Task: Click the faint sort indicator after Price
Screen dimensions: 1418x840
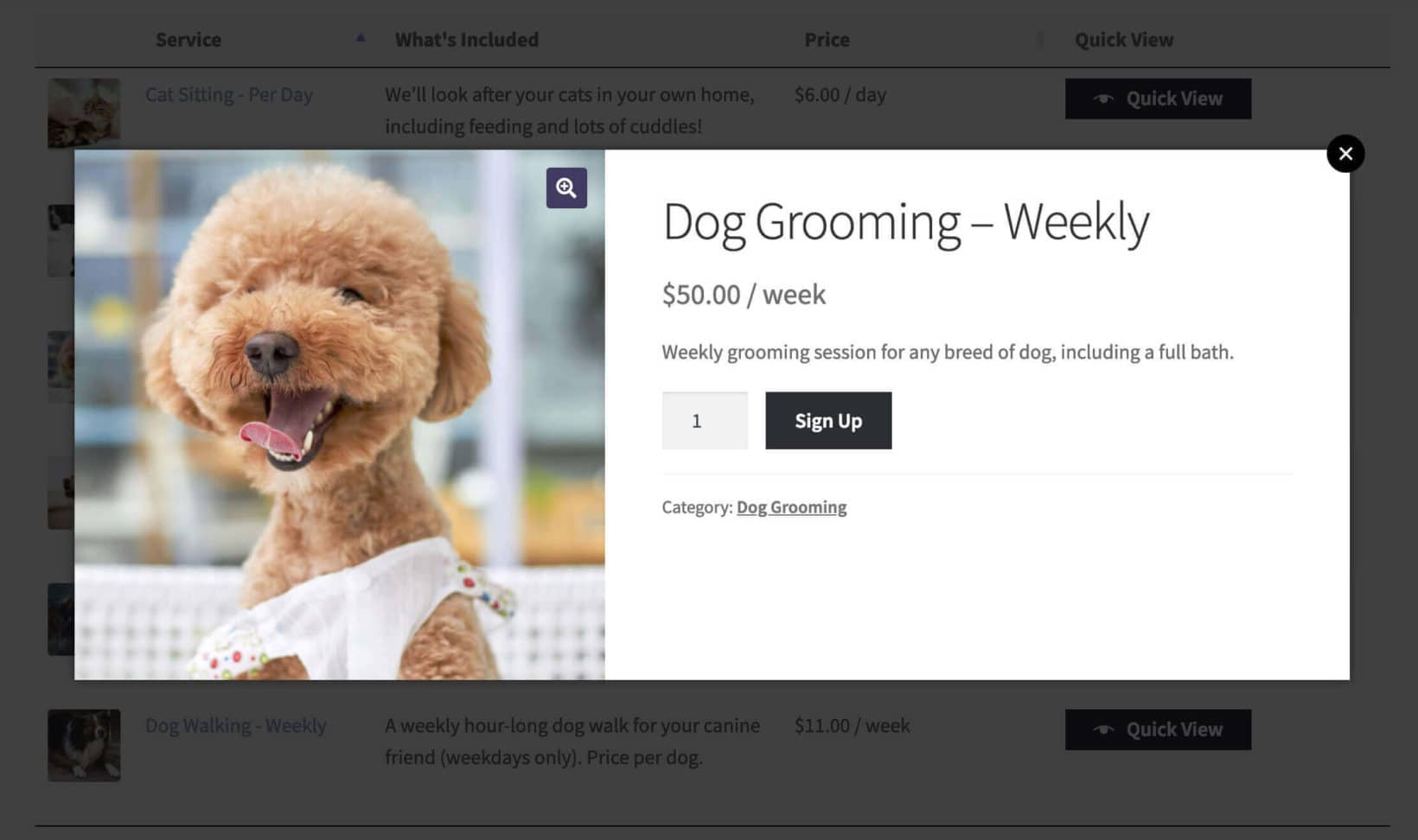Action: [x=1040, y=40]
